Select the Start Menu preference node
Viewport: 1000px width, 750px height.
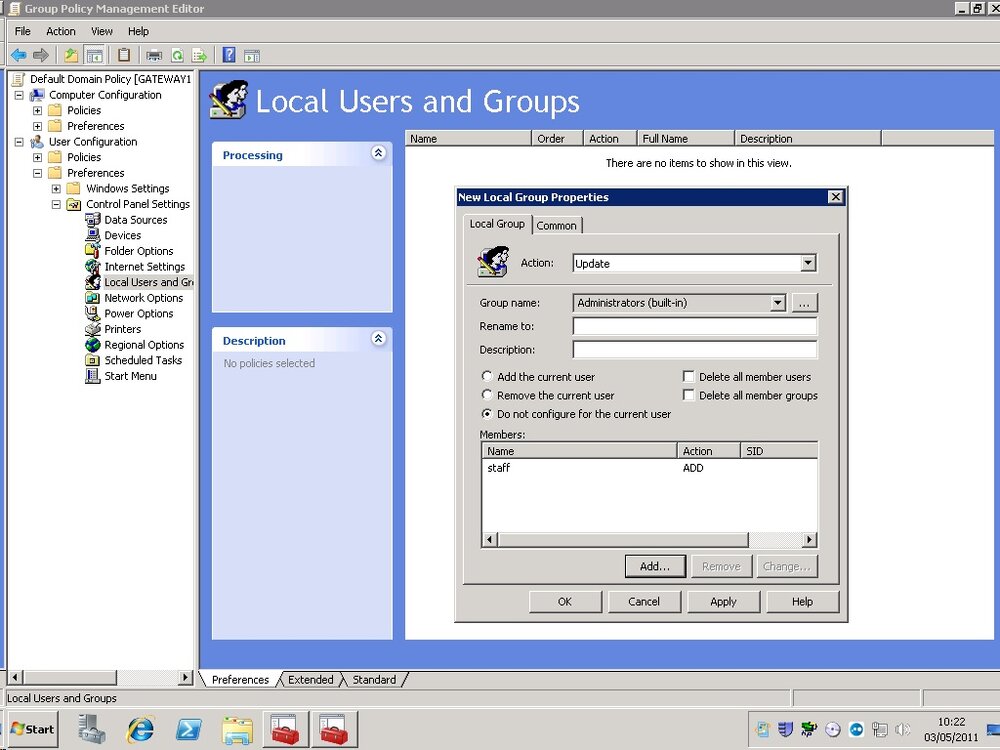click(130, 376)
